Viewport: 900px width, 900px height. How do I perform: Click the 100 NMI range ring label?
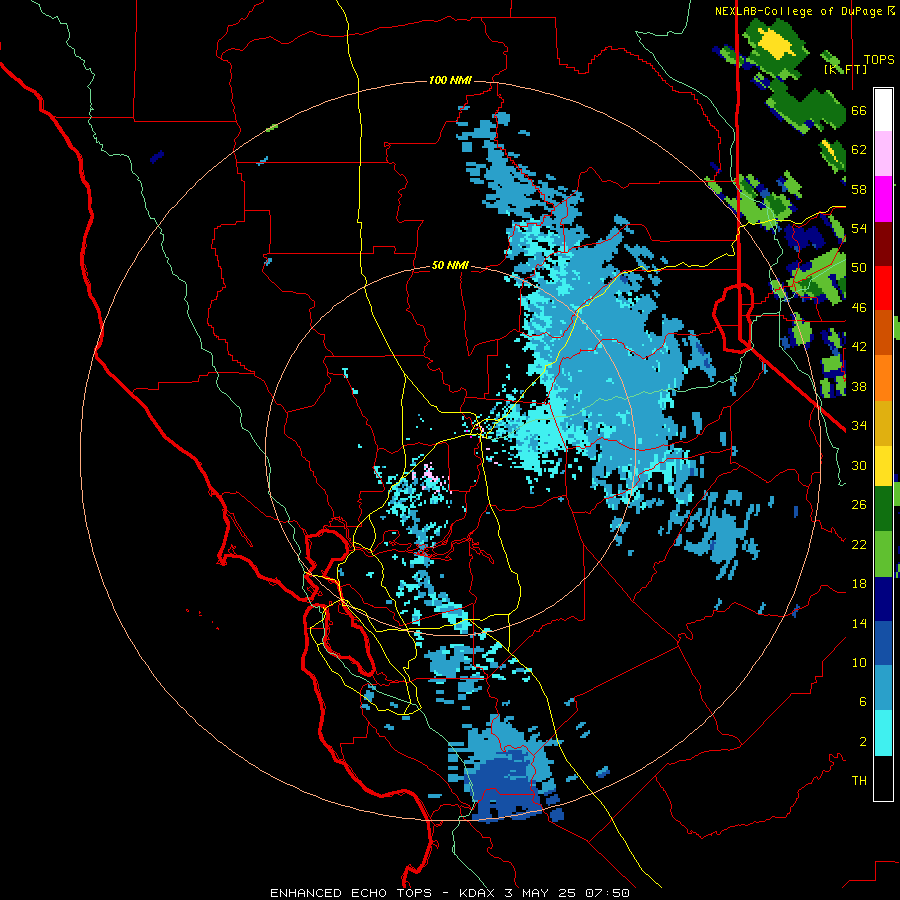coord(450,80)
